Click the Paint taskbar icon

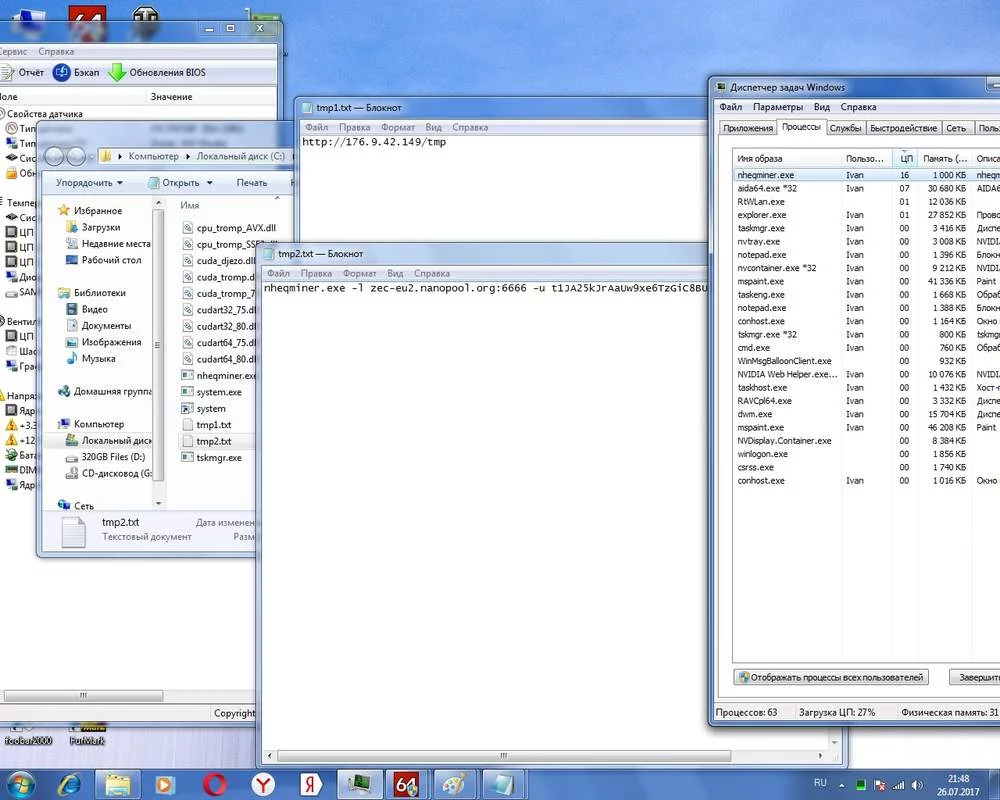tap(453, 783)
